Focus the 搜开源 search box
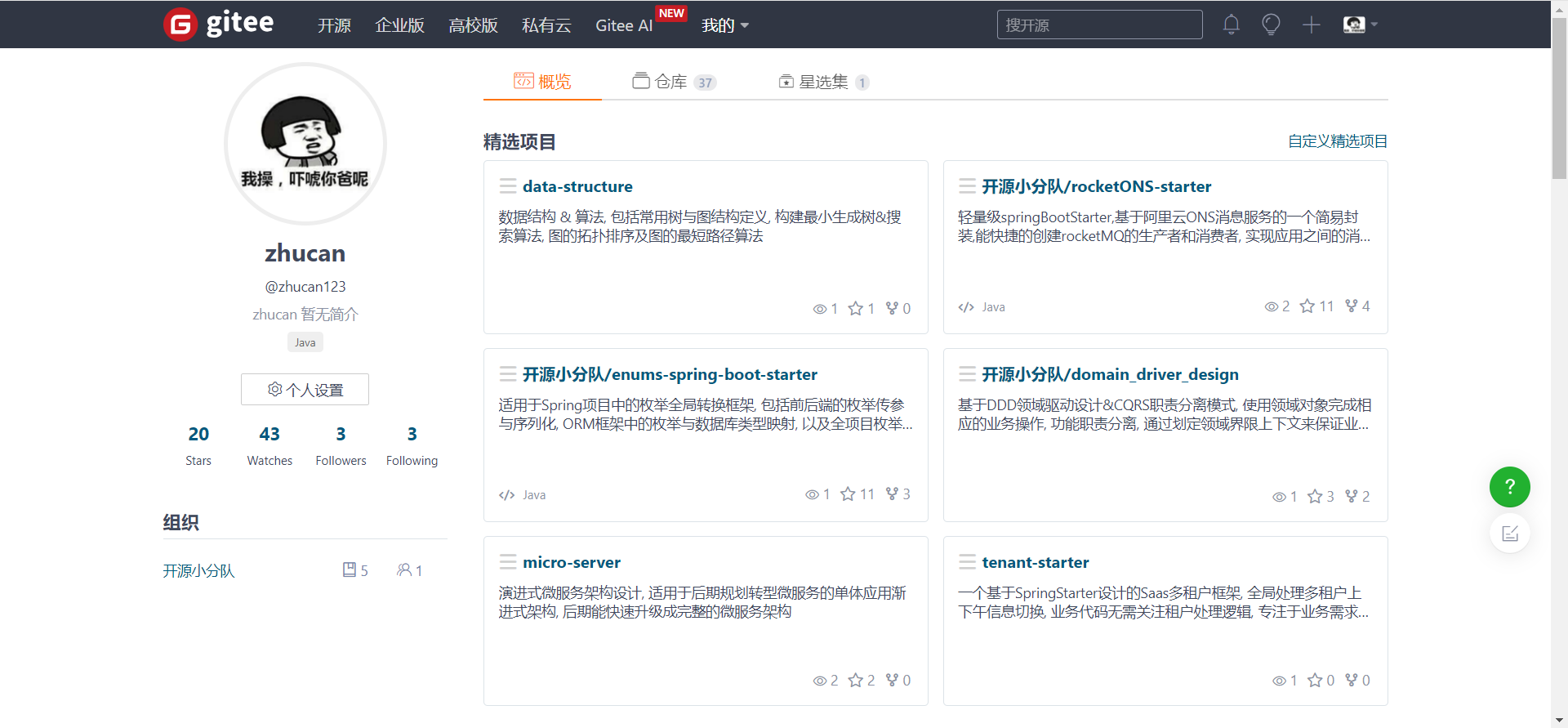 point(1099,25)
